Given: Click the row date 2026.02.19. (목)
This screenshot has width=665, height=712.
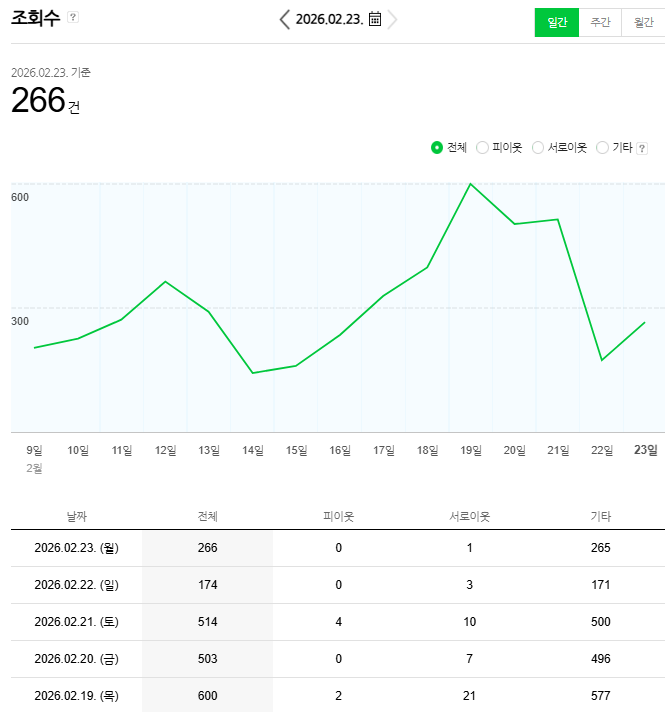Looking at the screenshot, I should pyautogui.click(x=76, y=696).
